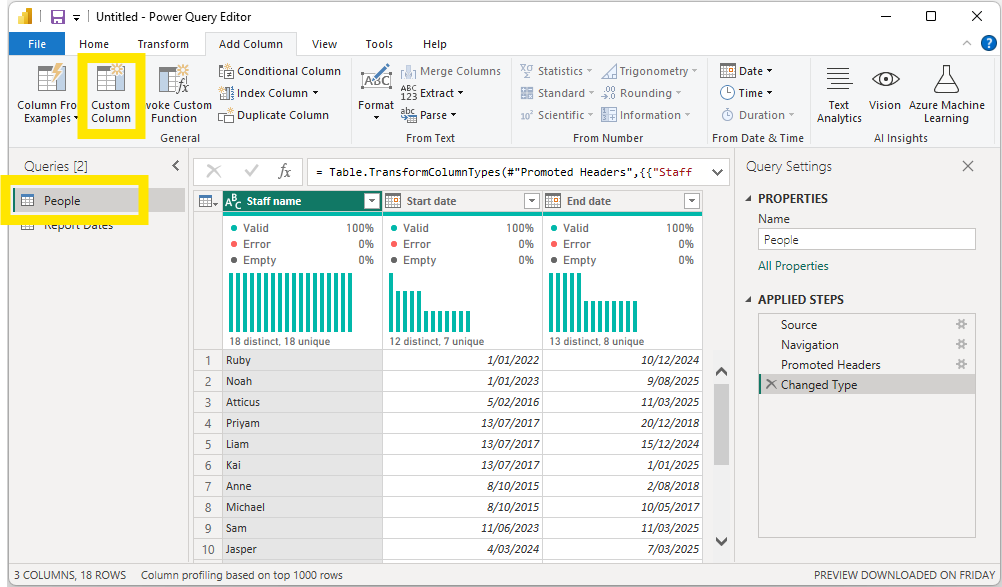Open Navigation step settings gear
Viewport: 1002px width, 587px height.
[961, 344]
